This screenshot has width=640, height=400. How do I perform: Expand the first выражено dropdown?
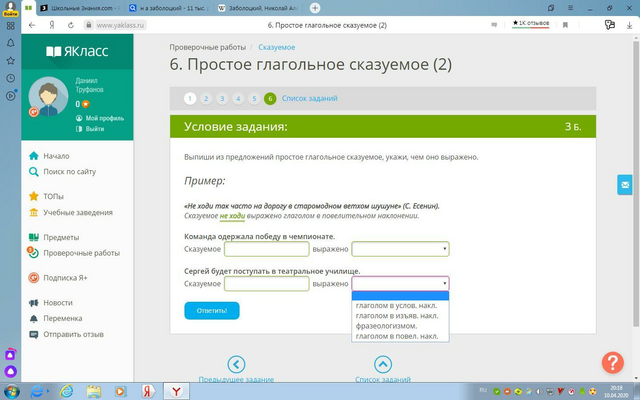click(x=400, y=249)
